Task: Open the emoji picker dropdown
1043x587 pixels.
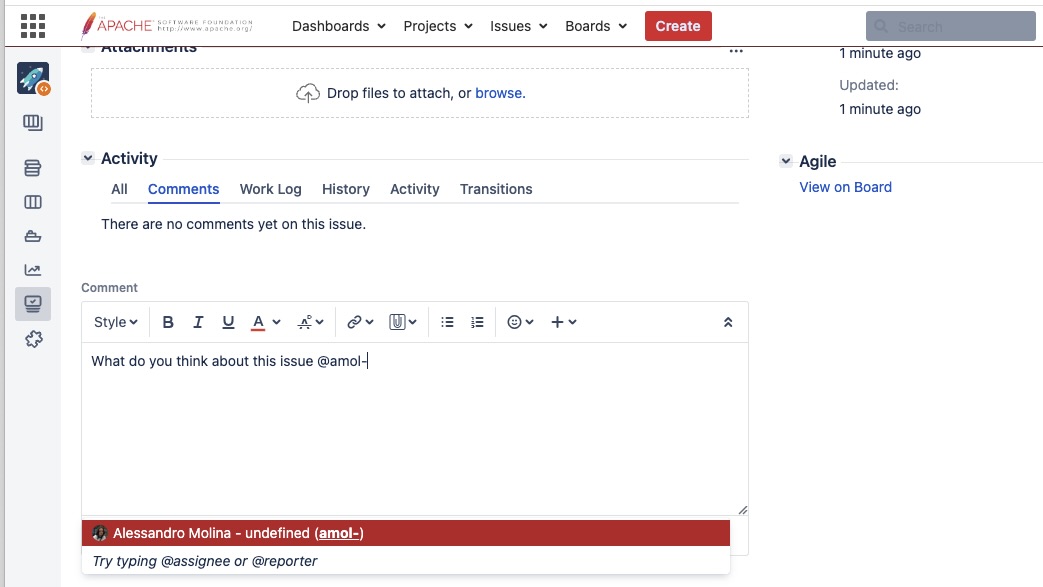Action: pos(520,322)
